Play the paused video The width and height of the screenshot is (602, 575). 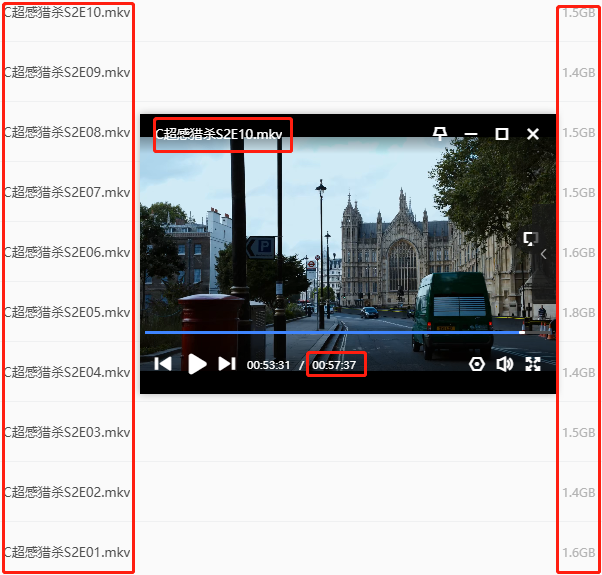tap(197, 364)
